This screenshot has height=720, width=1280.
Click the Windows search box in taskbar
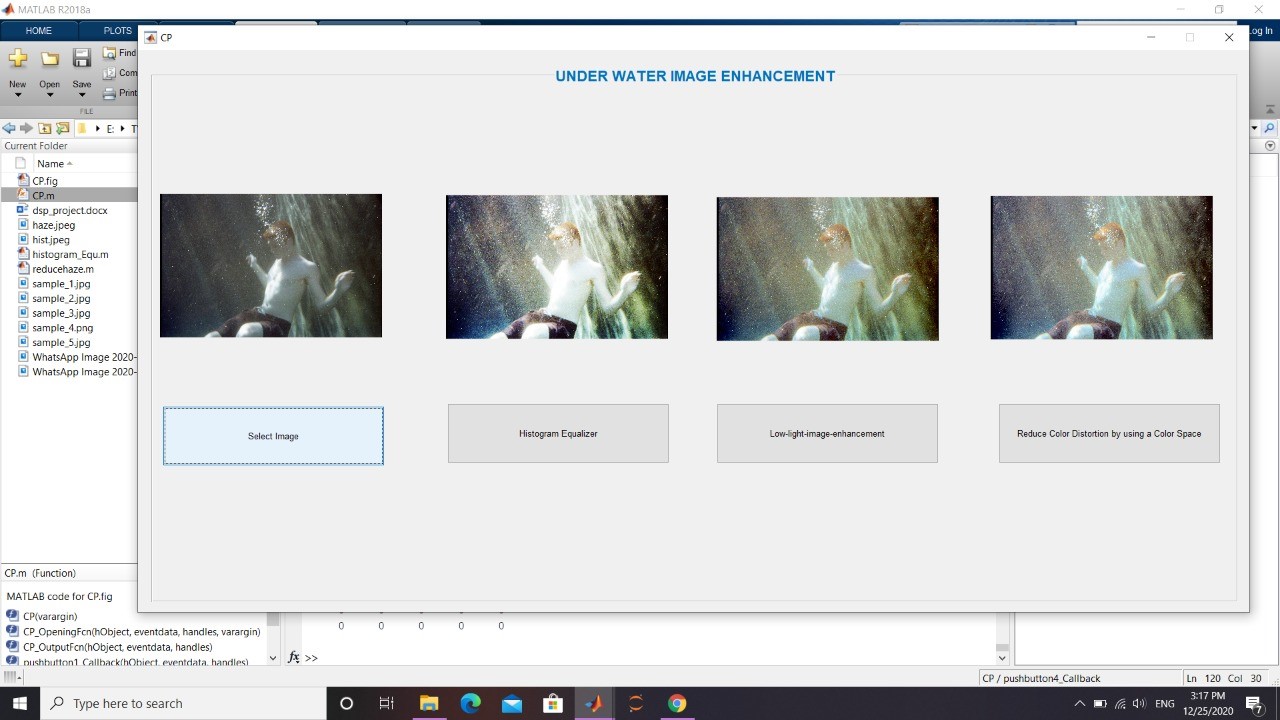[183, 703]
